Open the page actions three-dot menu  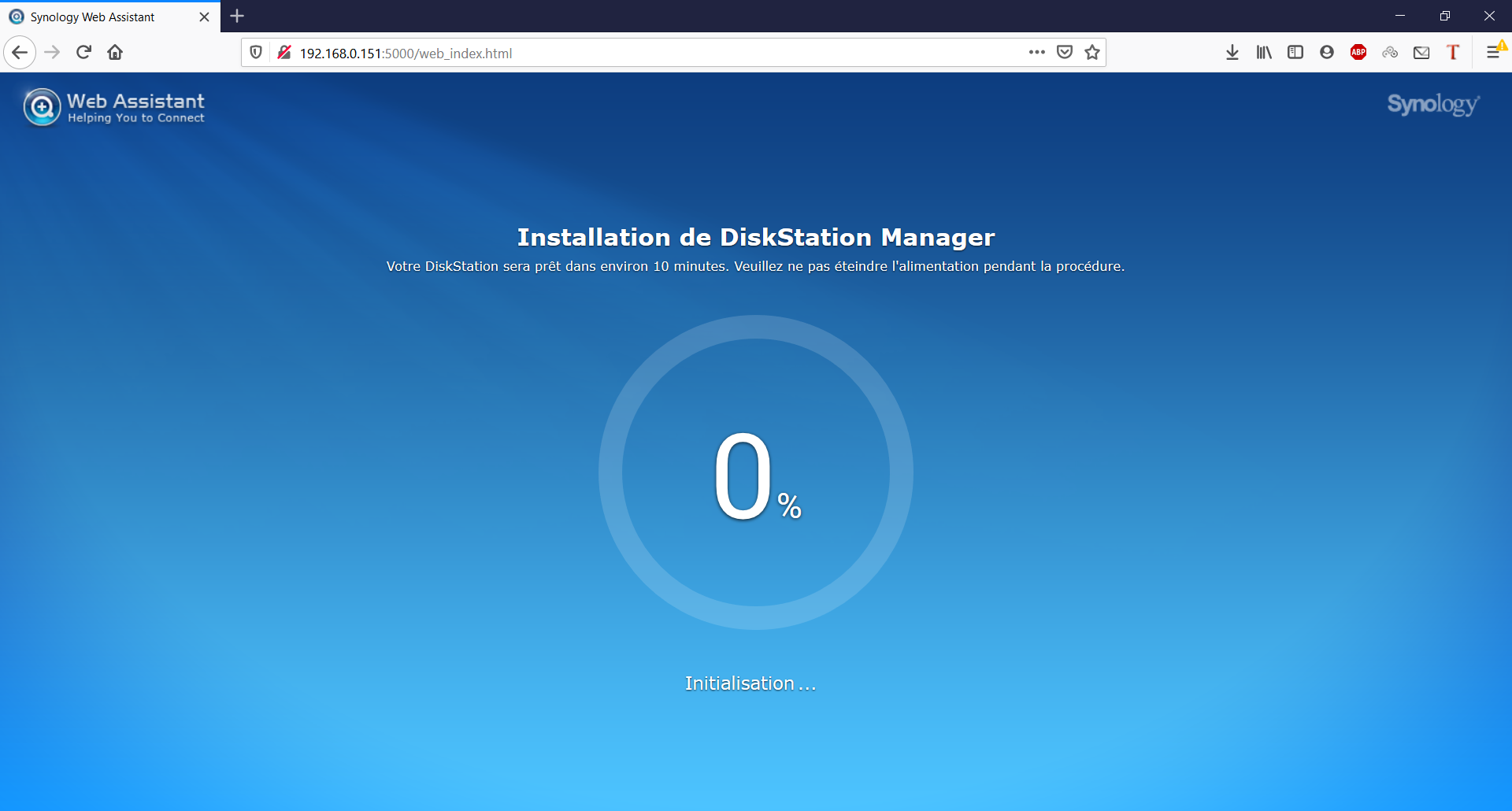[x=1036, y=53]
